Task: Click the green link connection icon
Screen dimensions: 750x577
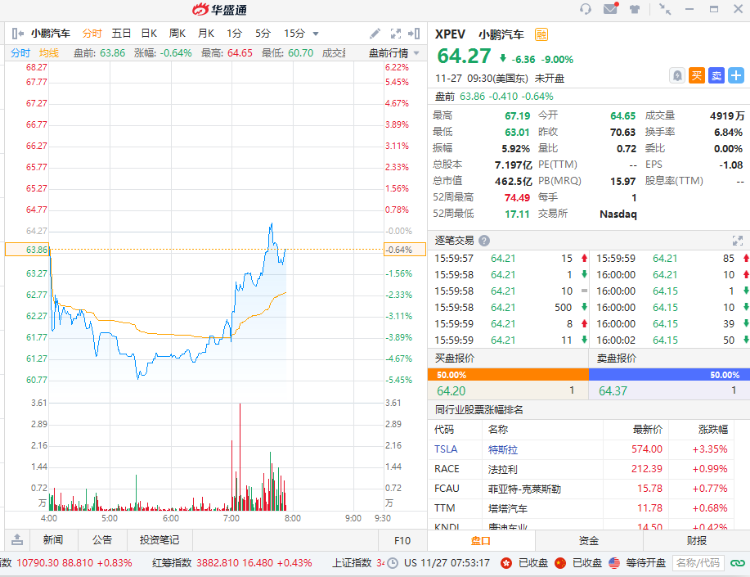Action: 738,563
